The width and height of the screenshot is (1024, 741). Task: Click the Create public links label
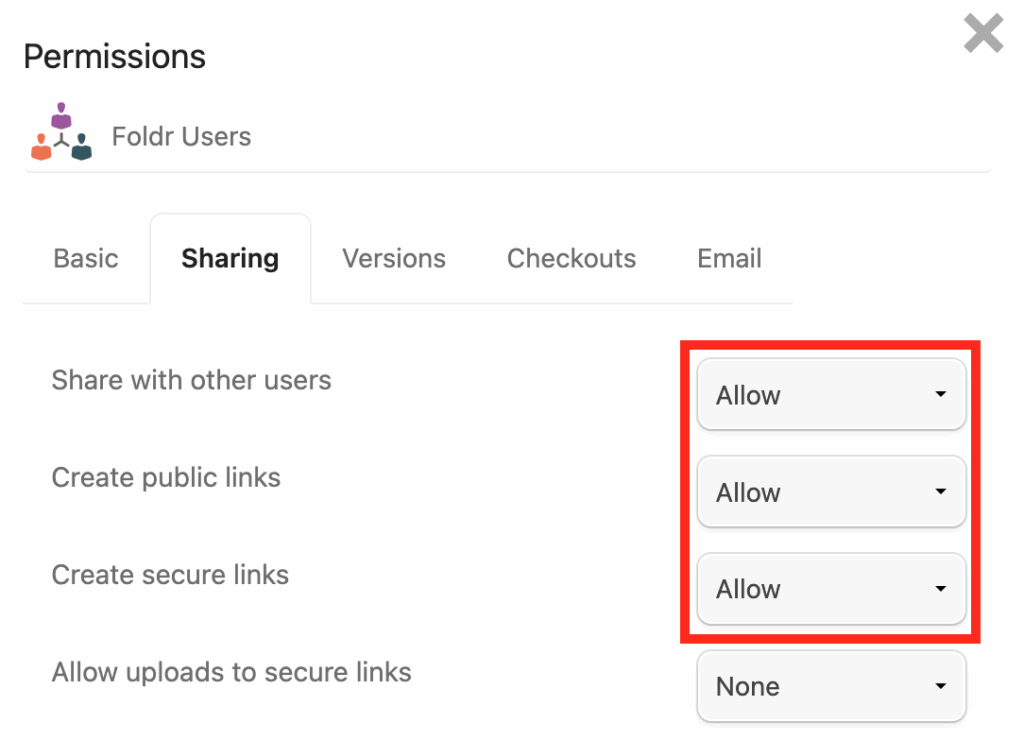166,478
